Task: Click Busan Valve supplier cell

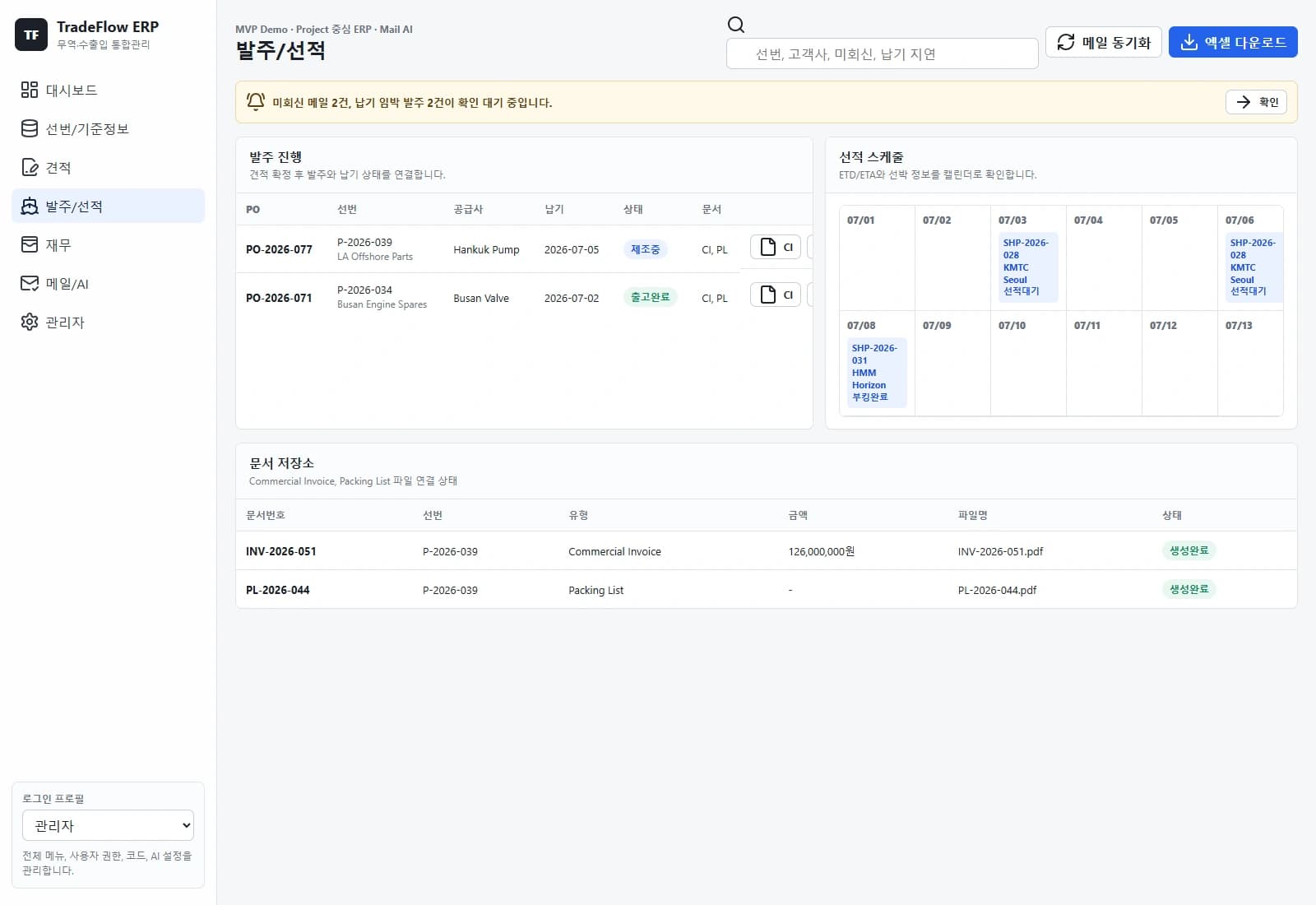Action: 481,298
